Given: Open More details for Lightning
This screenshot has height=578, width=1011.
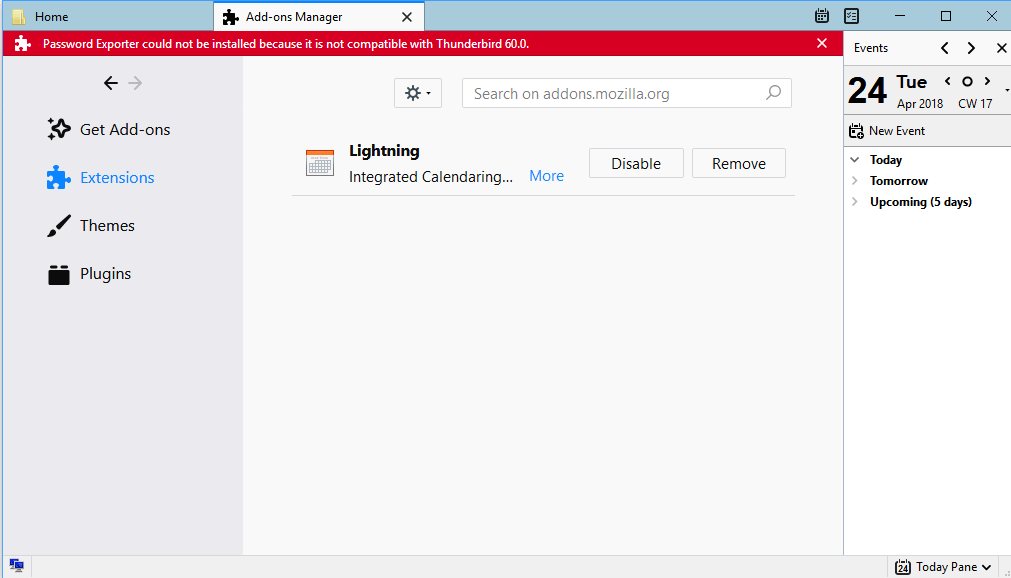Looking at the screenshot, I should (x=546, y=176).
